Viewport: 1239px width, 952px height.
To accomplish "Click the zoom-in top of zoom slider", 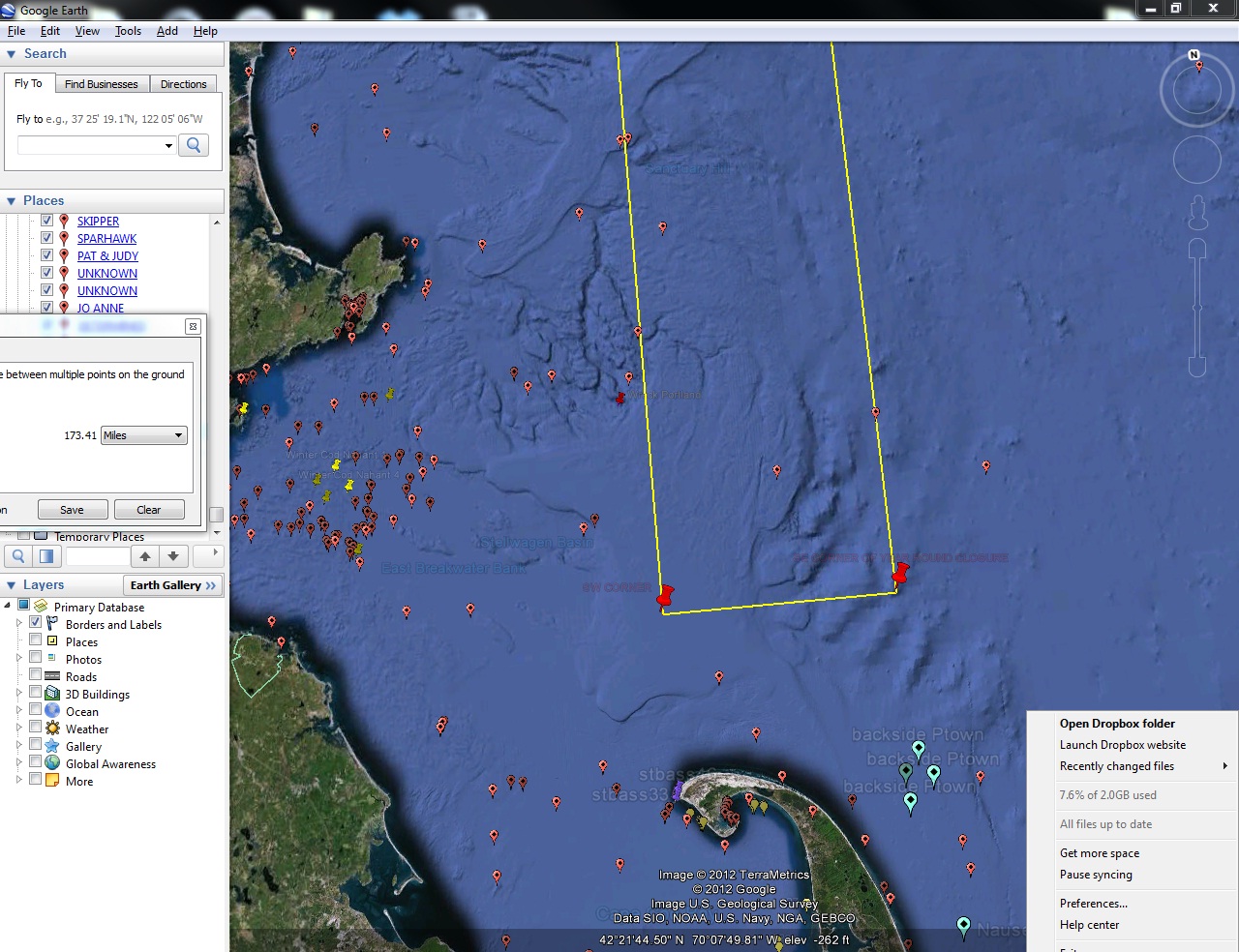I will coord(1197,250).
